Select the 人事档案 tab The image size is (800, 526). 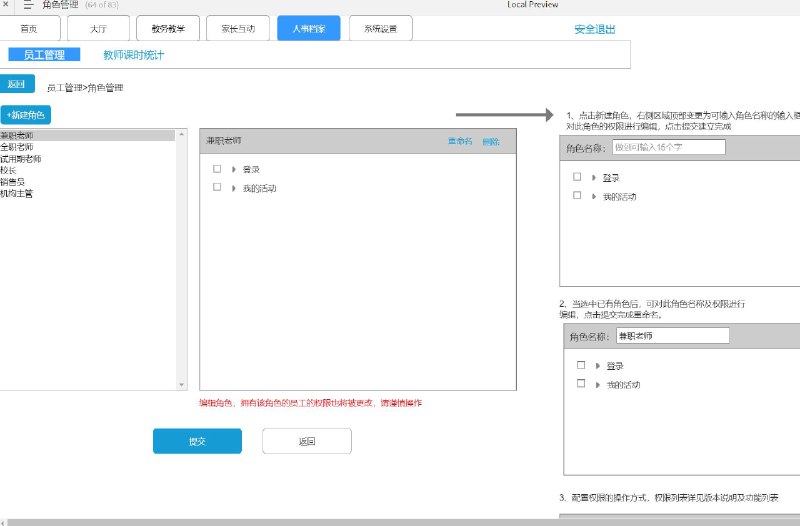309,29
